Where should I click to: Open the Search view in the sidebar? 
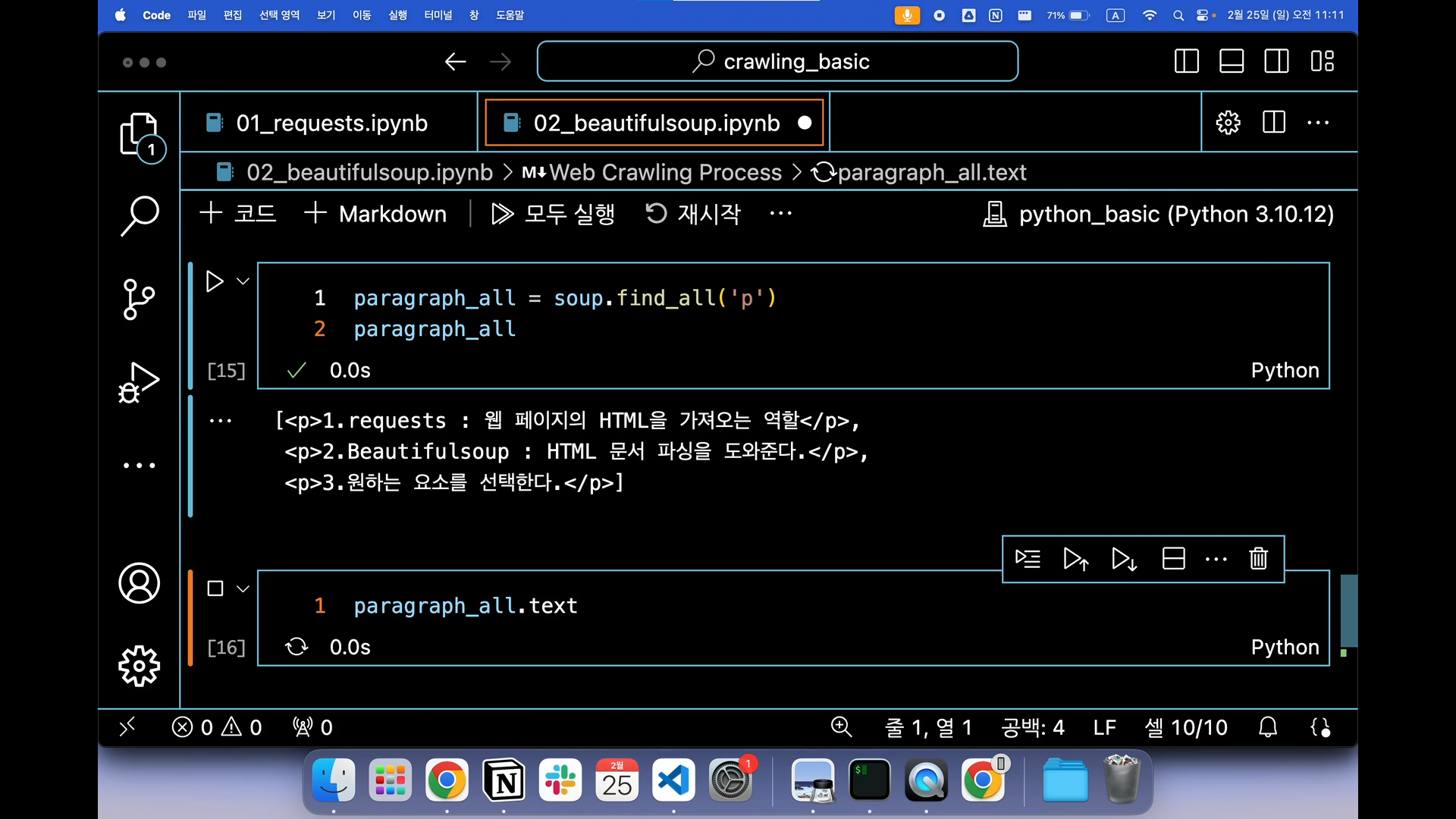(x=140, y=215)
